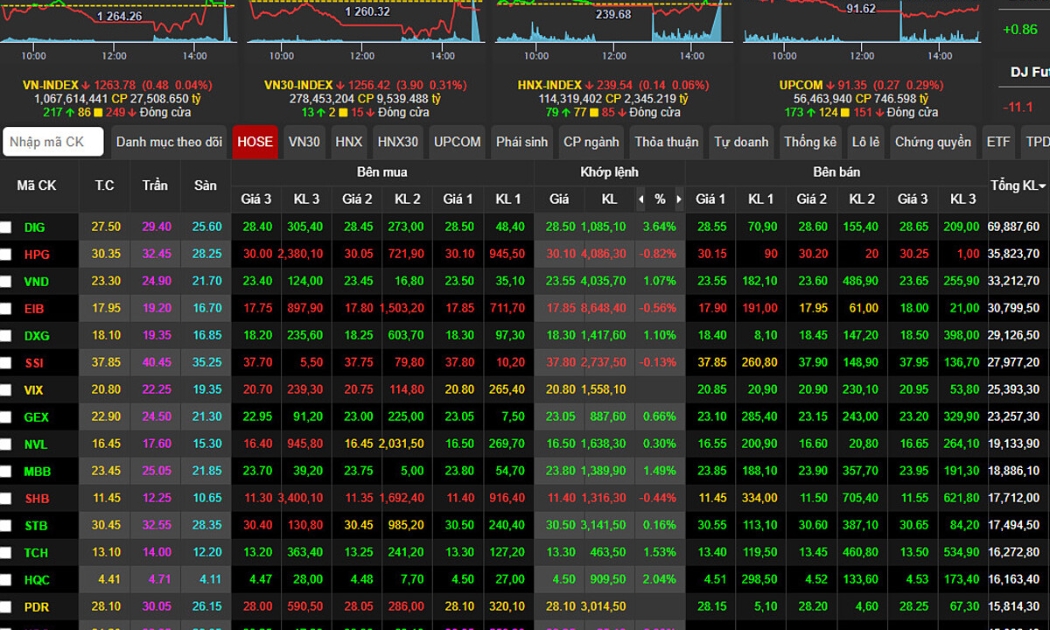Click the VND stock symbol link
This screenshot has height=630, width=1050.
[36, 282]
